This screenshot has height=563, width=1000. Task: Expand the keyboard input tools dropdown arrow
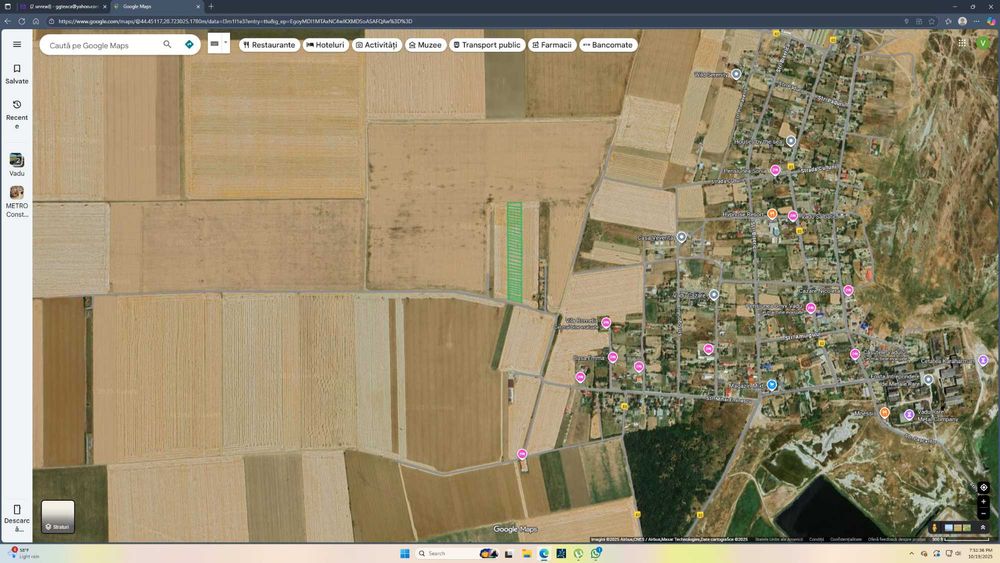point(225,43)
